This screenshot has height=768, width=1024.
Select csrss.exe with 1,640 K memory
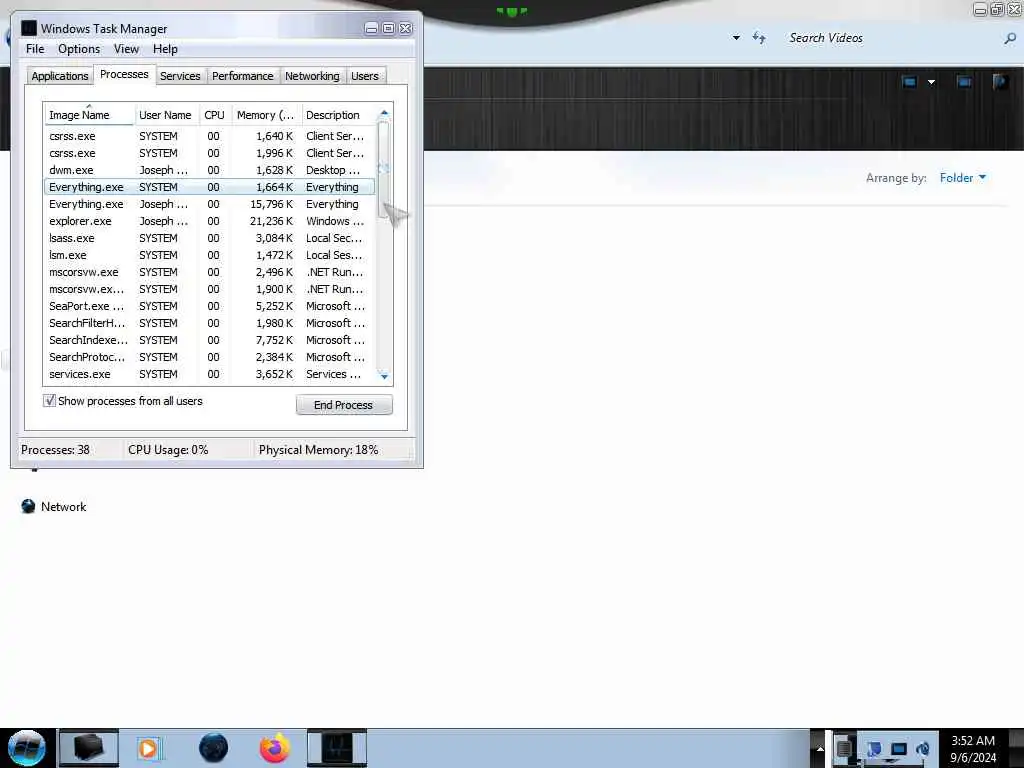(x=209, y=136)
